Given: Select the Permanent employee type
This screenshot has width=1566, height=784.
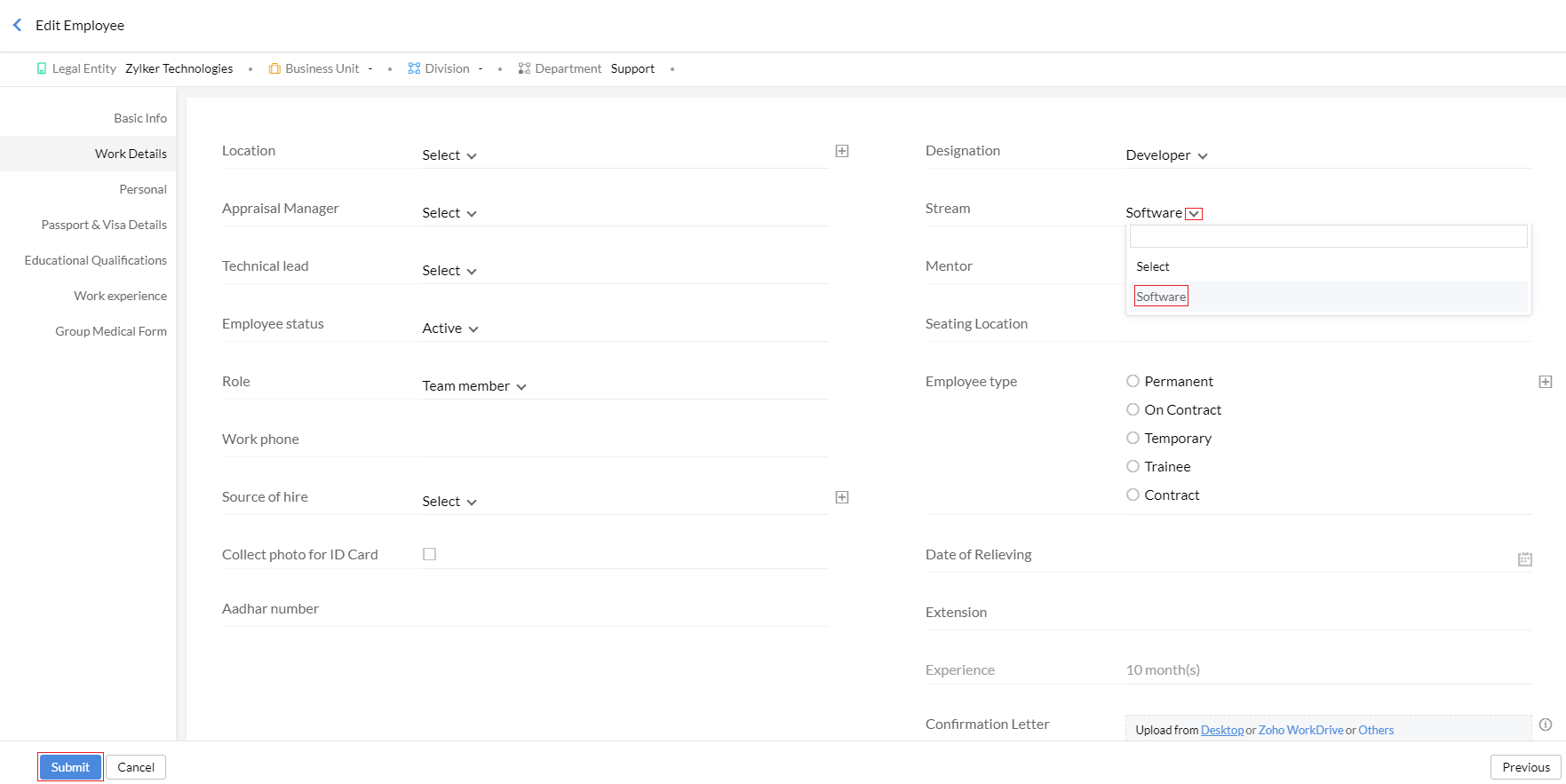Looking at the screenshot, I should click(x=1133, y=381).
